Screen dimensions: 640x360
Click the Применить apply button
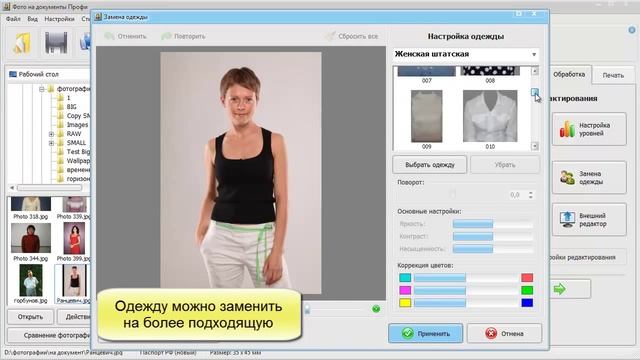click(x=425, y=333)
